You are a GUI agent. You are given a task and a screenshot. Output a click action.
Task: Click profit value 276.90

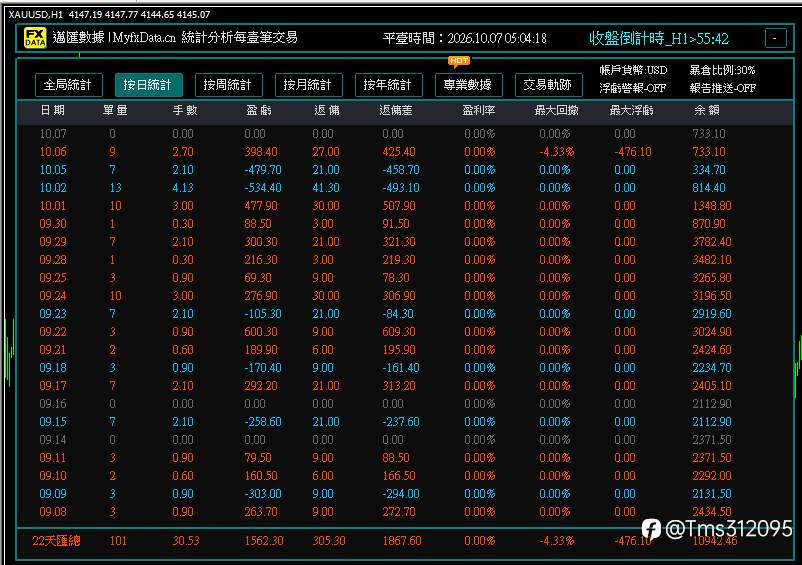pyautogui.click(x=261, y=296)
